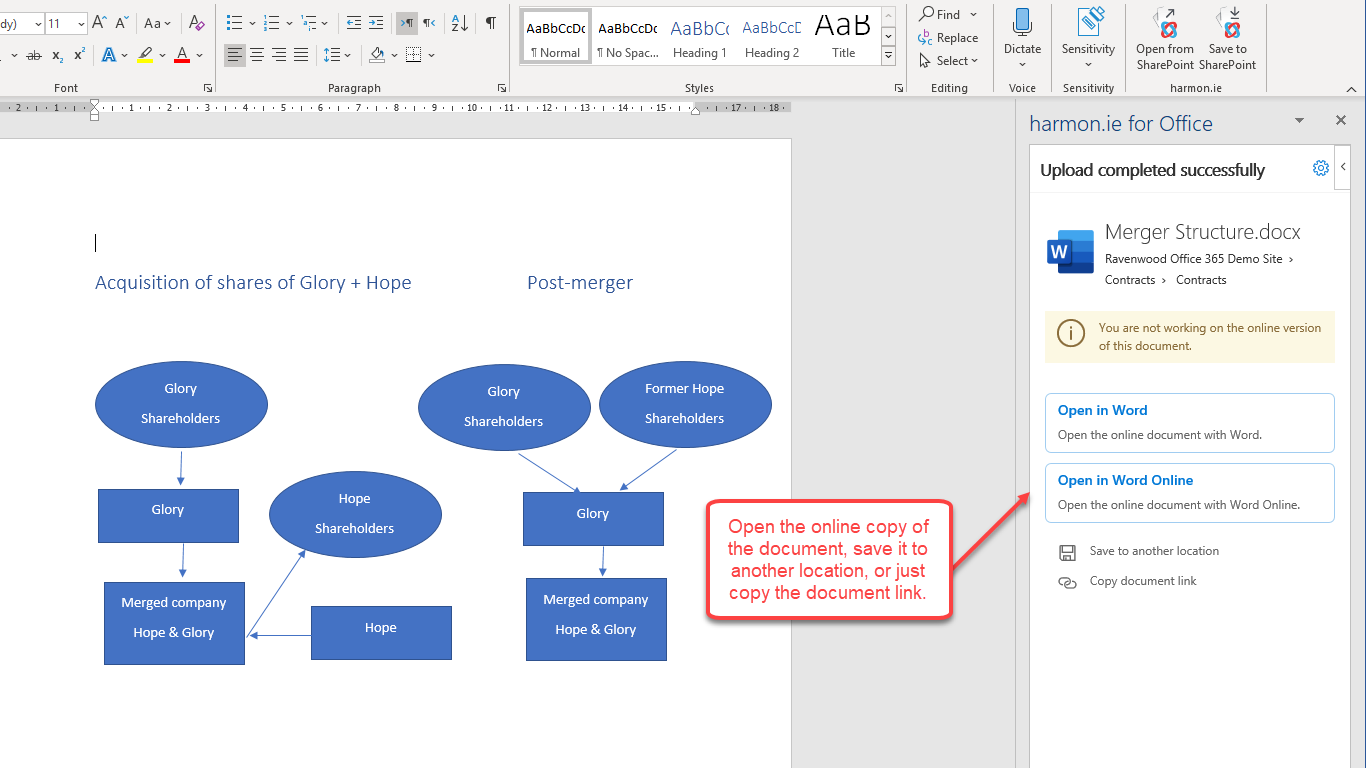
Task: Collapse harmon.ie sidebar with chevron
Action: [1343, 167]
